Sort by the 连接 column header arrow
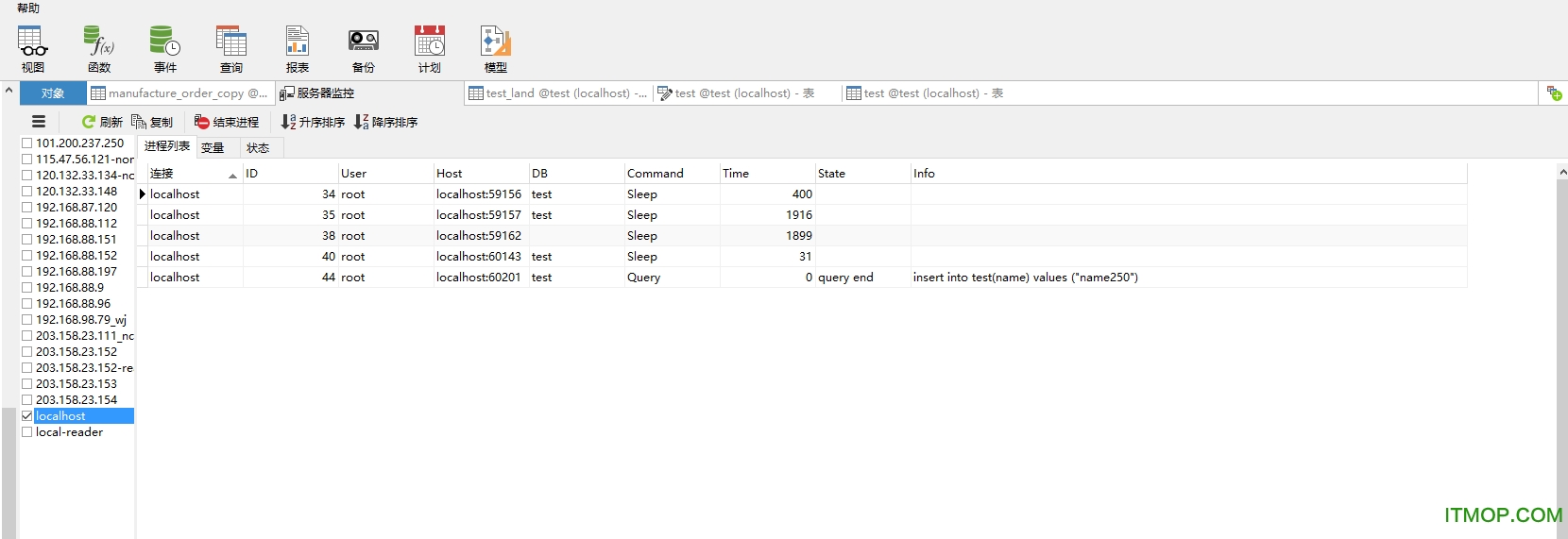The image size is (1568, 539). pos(232,175)
